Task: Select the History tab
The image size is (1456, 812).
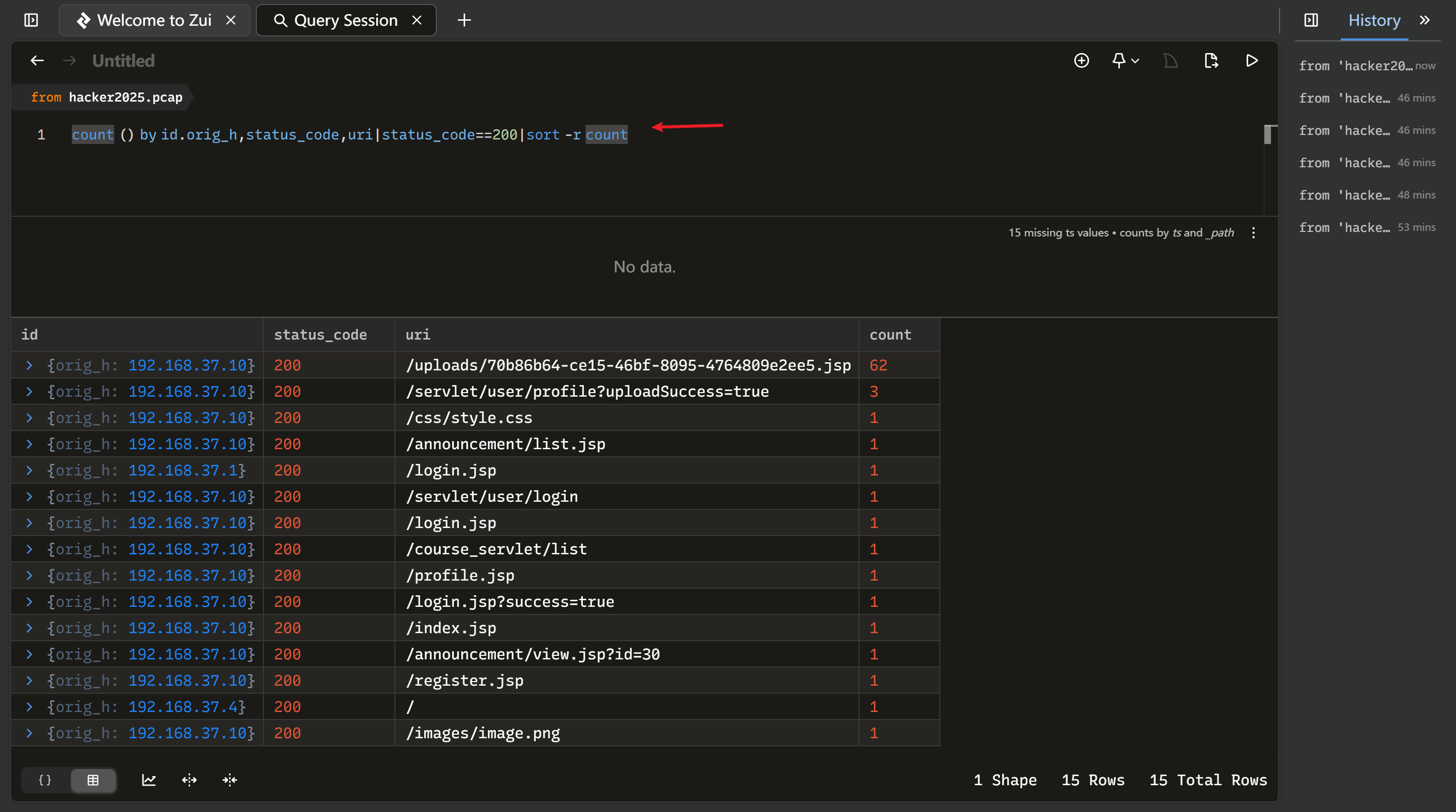Action: [x=1374, y=20]
